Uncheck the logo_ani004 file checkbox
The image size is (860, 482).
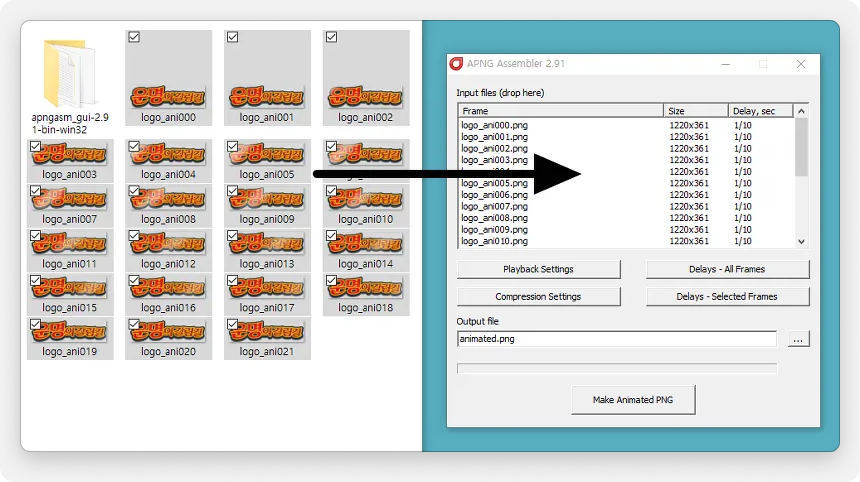(x=134, y=146)
